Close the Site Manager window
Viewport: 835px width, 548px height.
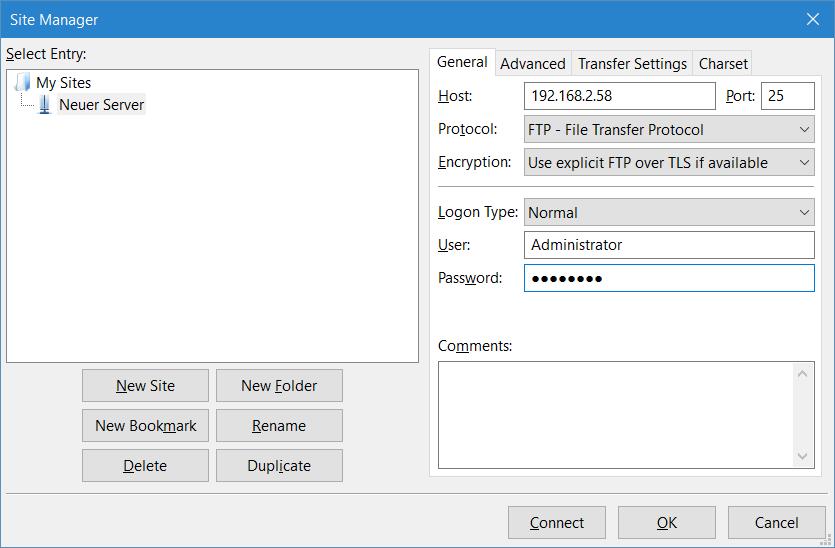pyautogui.click(x=813, y=19)
